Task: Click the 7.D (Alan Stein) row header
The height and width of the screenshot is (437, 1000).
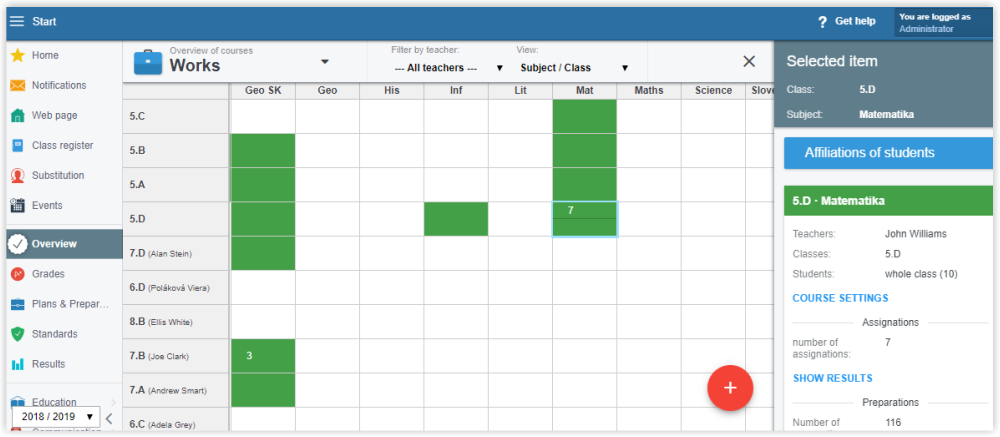Action: tap(175, 253)
